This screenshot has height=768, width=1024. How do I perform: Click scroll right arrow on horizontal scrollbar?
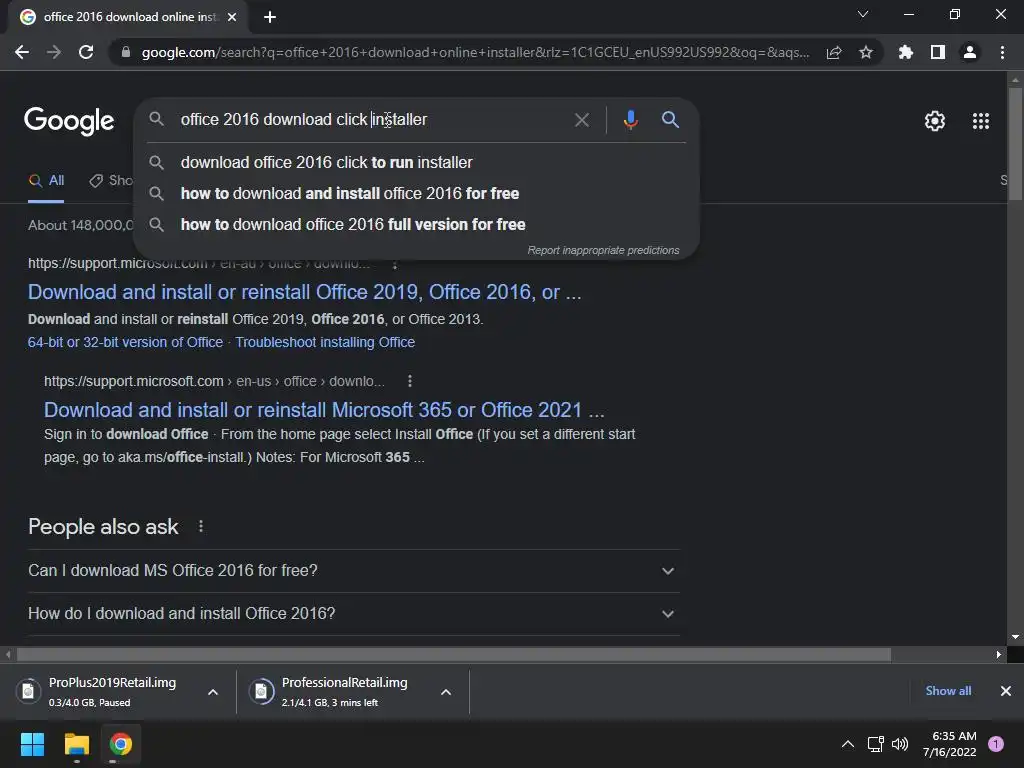(999, 654)
